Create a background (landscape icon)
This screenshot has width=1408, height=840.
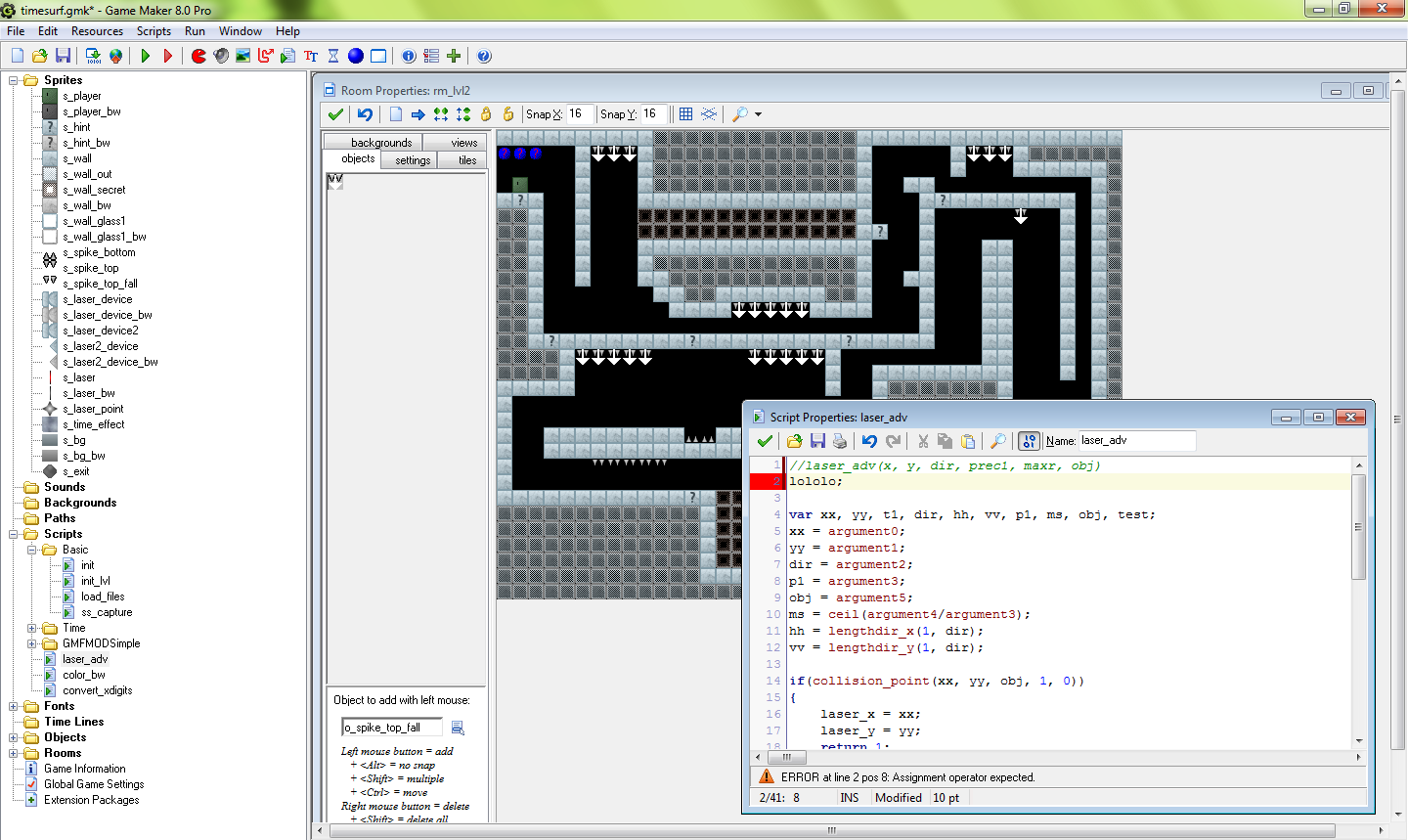click(243, 56)
